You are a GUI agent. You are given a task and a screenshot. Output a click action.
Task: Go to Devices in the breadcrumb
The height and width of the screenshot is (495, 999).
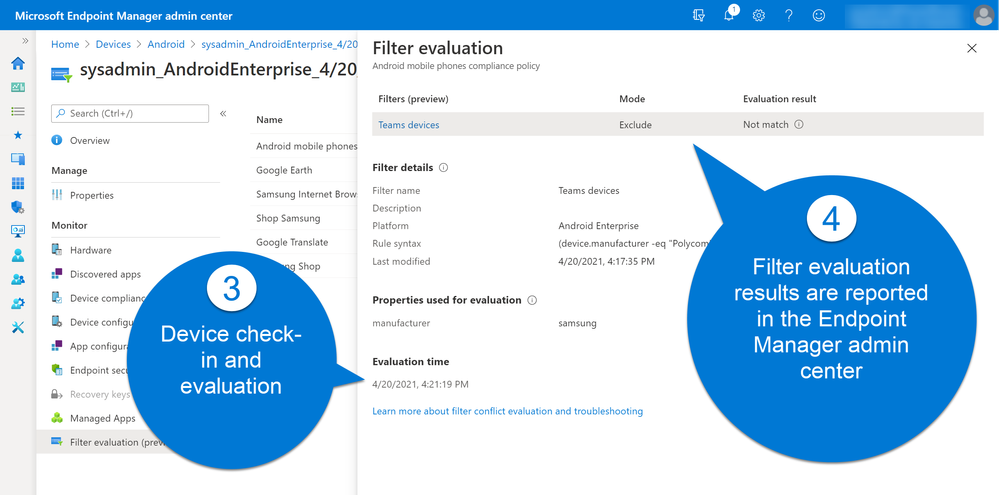(x=113, y=45)
